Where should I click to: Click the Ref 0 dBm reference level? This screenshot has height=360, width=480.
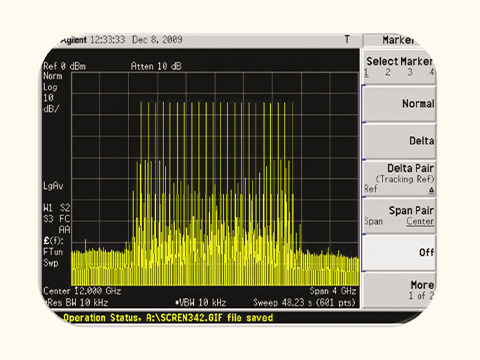[x=64, y=66]
